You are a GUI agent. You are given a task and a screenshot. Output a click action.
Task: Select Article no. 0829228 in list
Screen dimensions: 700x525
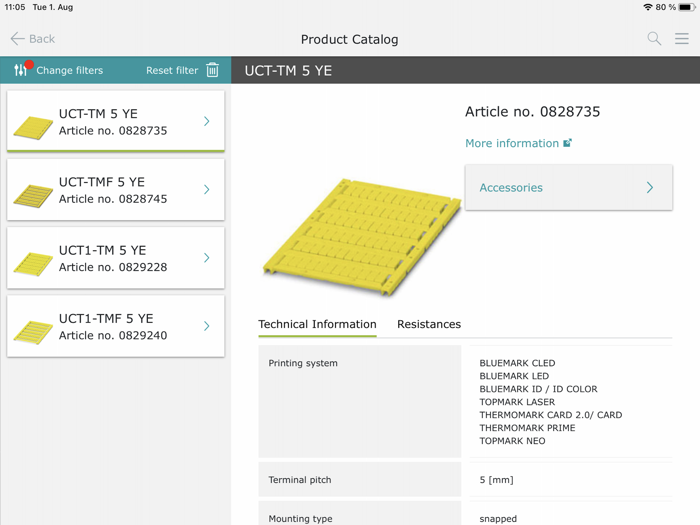tap(113, 267)
